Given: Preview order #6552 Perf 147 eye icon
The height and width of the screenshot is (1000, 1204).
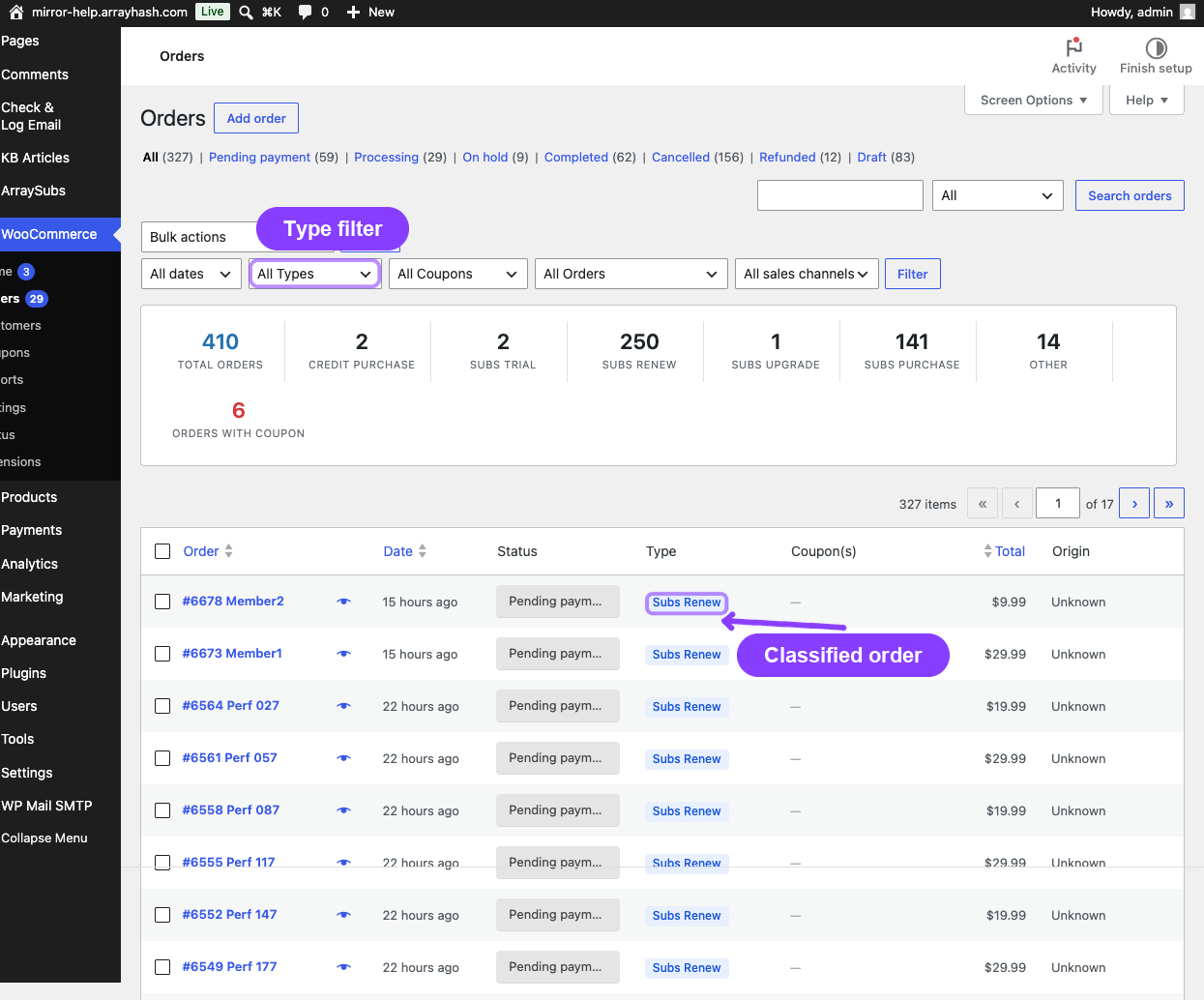Looking at the screenshot, I should [343, 915].
